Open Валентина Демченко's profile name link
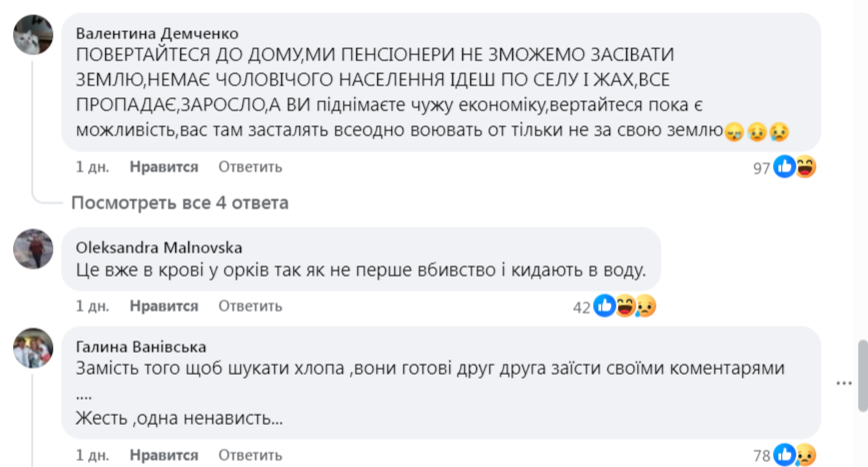Image resolution: width=868 pixels, height=467 pixels. (157, 32)
